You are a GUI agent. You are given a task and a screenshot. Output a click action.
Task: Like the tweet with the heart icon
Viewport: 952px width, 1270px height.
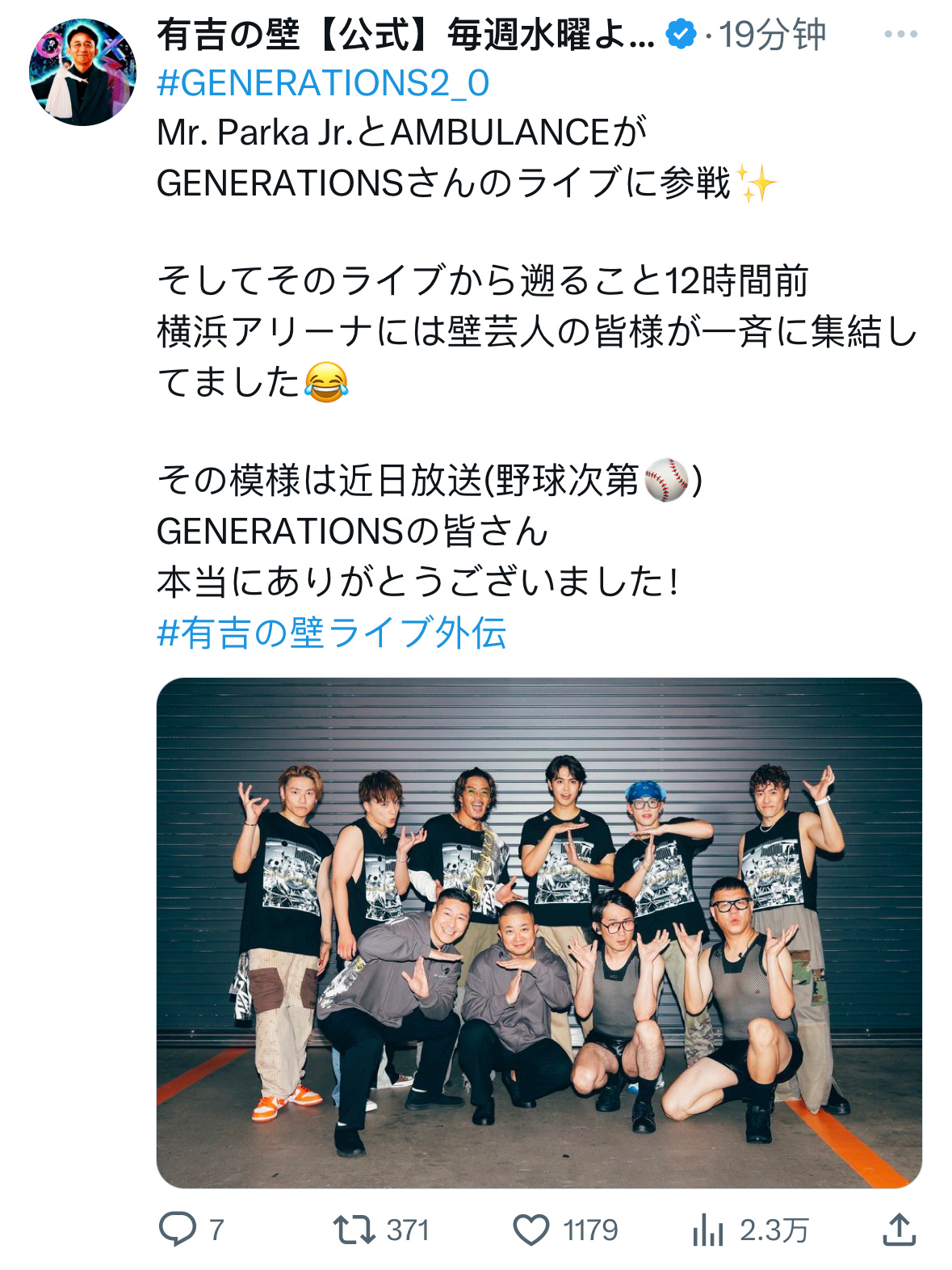pyautogui.click(x=531, y=1230)
